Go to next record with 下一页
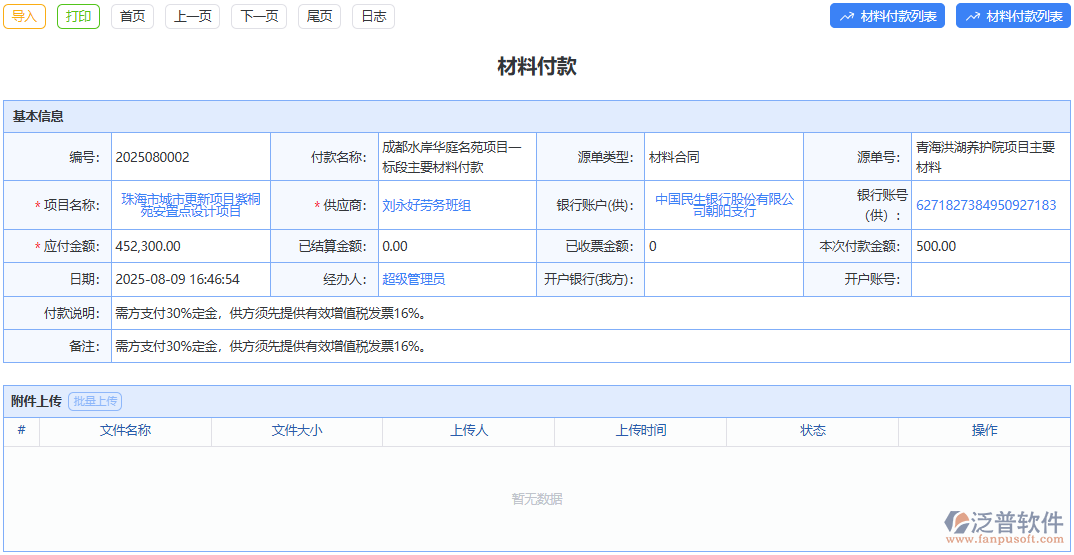 coord(259,16)
